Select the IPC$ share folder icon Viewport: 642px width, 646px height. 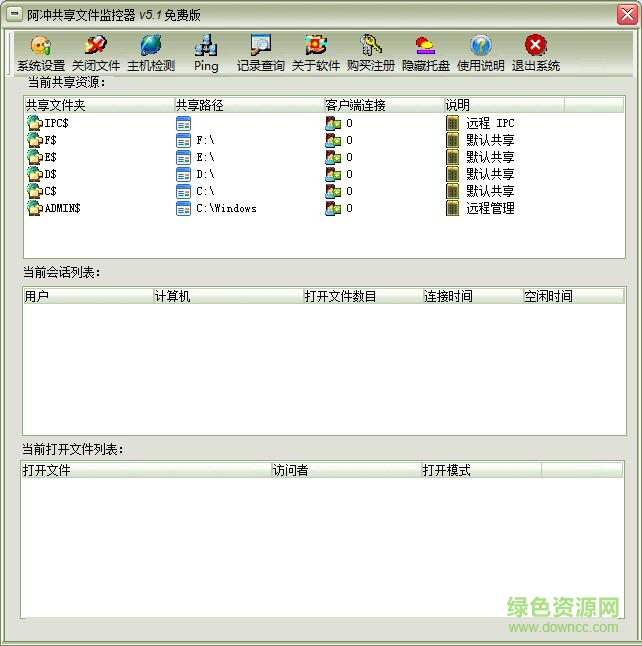point(35,123)
